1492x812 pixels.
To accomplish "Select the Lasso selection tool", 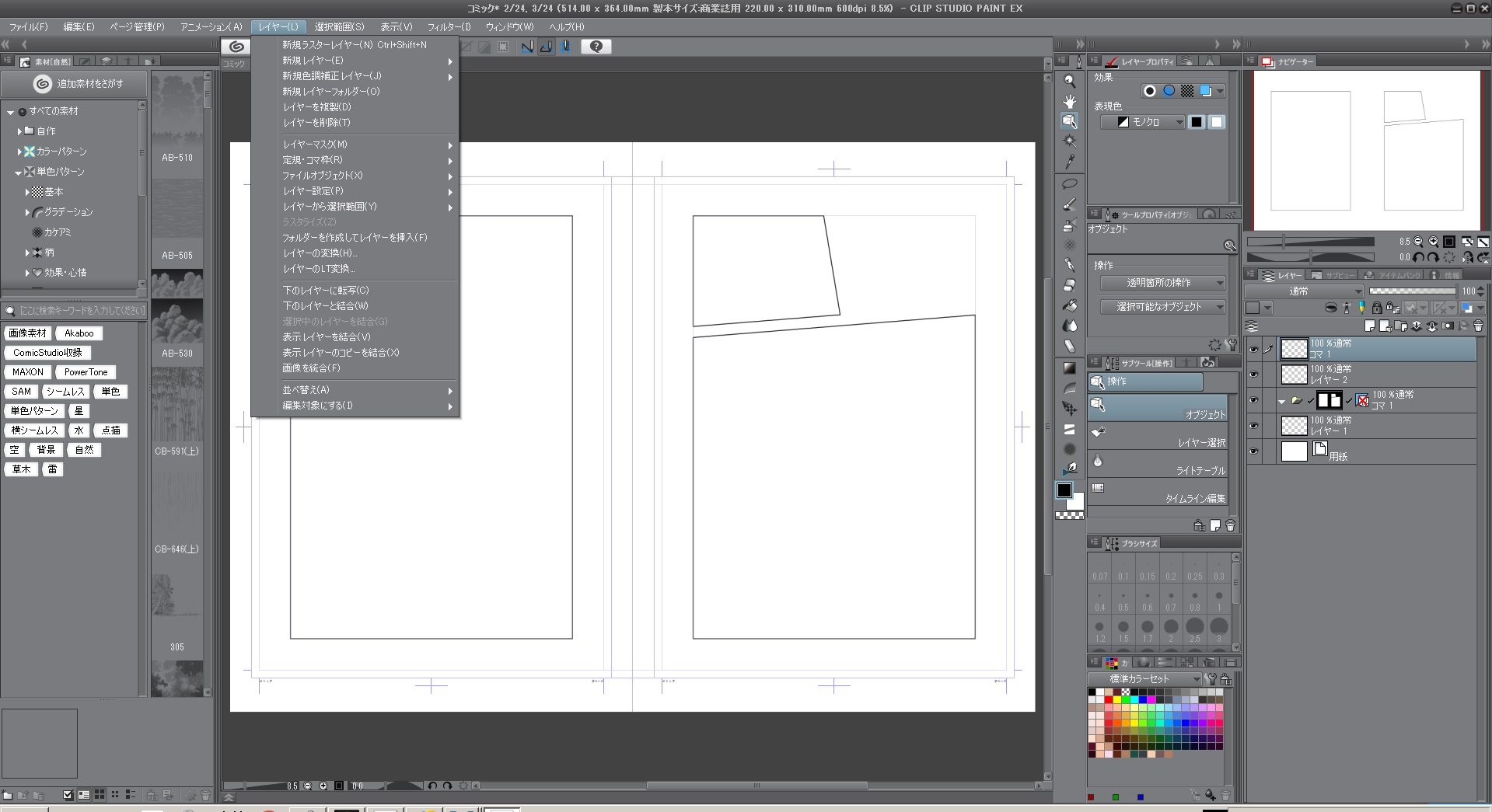I will [x=1070, y=184].
